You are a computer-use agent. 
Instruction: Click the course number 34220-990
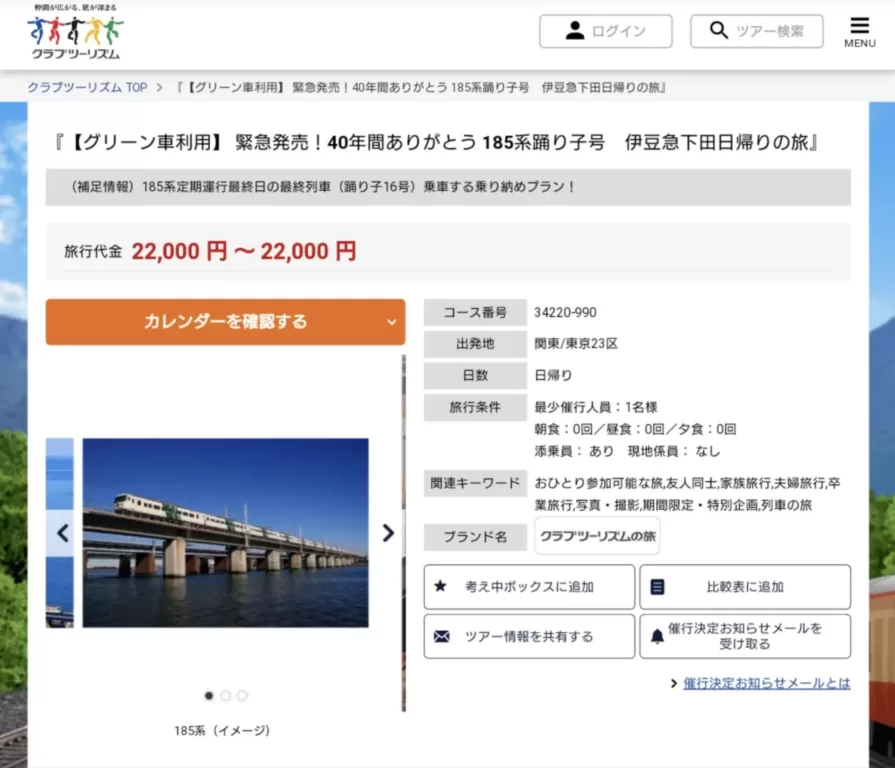565,313
